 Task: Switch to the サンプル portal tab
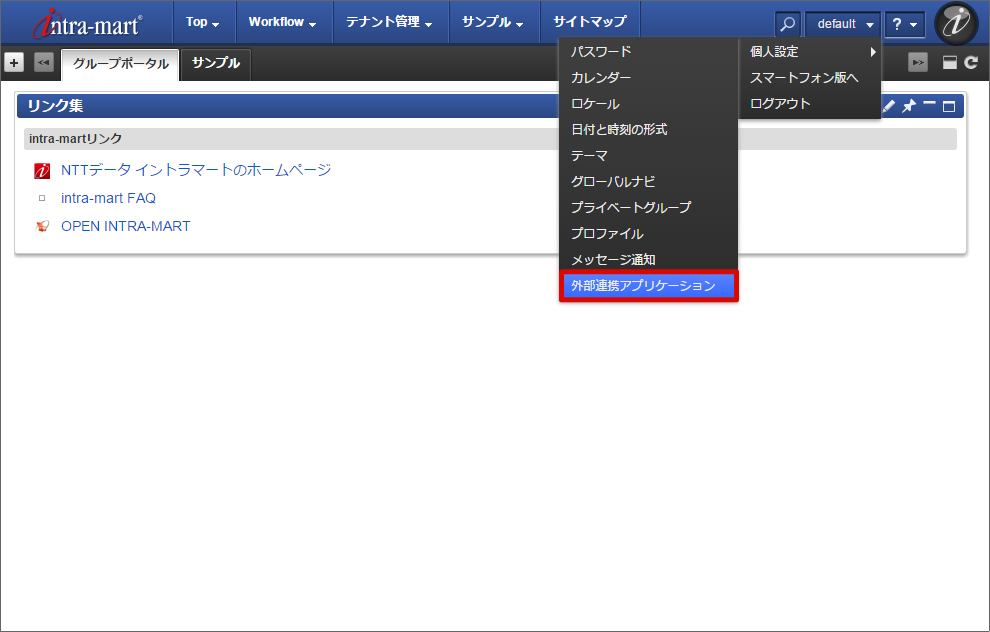(x=216, y=64)
